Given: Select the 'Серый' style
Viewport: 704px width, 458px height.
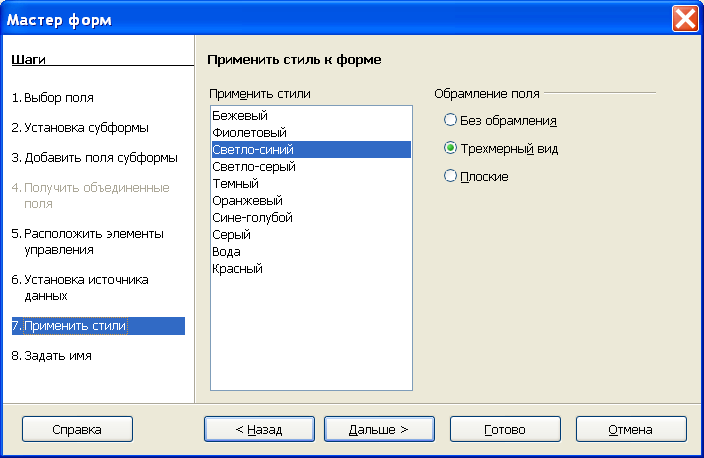Looking at the screenshot, I should [311, 235].
